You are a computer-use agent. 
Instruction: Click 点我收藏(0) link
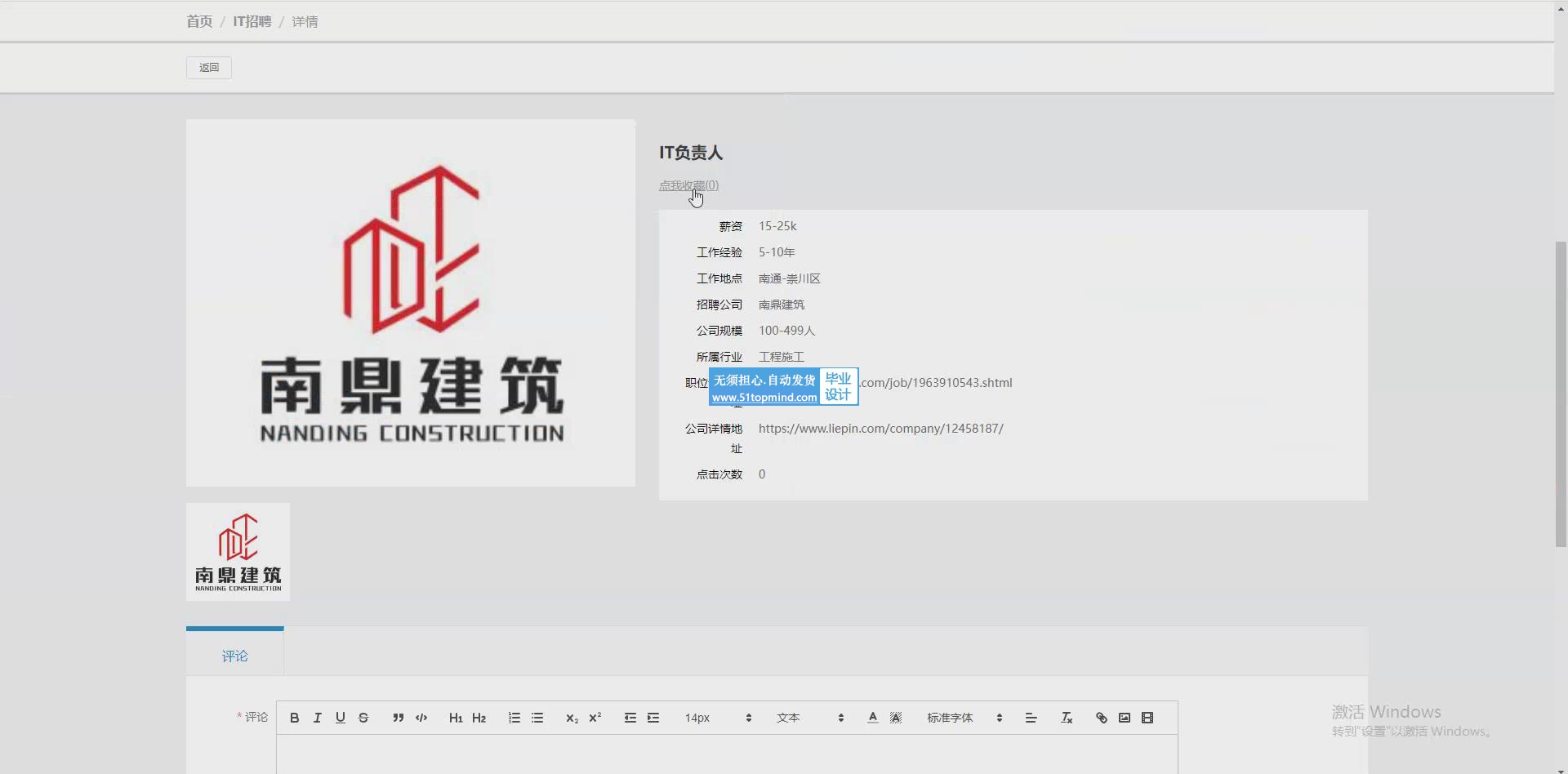[688, 185]
